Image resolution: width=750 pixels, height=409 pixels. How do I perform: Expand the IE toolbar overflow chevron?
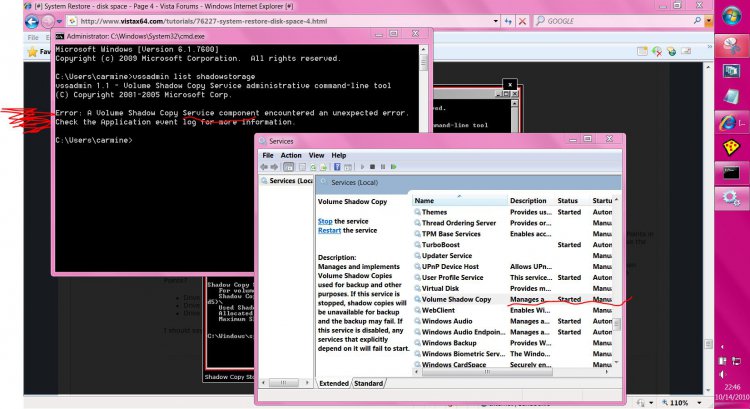pyautogui.click(x=709, y=47)
